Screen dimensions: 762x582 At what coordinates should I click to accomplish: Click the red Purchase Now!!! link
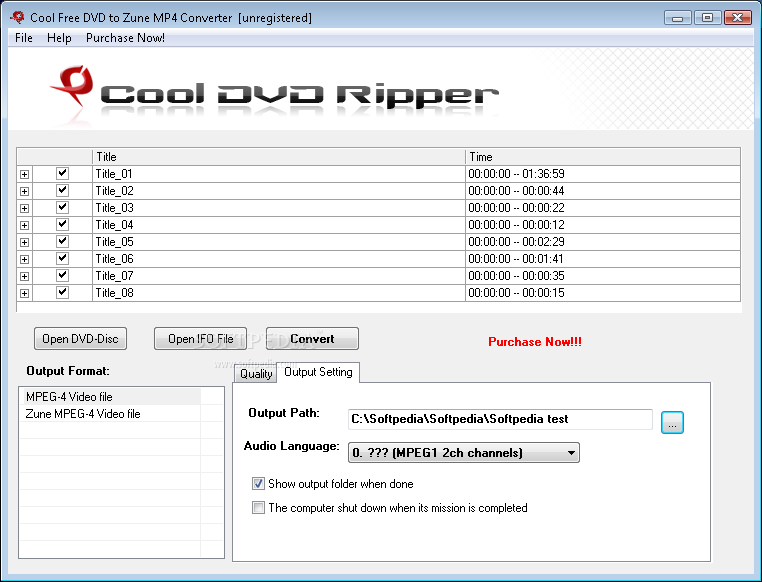[x=535, y=342]
